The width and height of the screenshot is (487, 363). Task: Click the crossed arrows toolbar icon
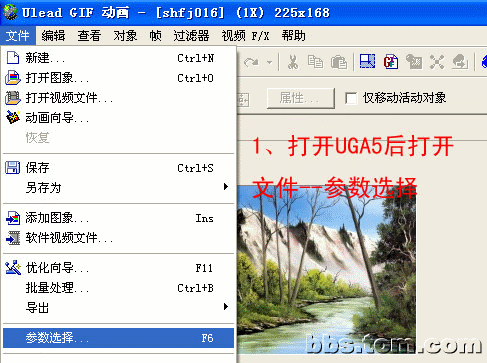pos(437,62)
